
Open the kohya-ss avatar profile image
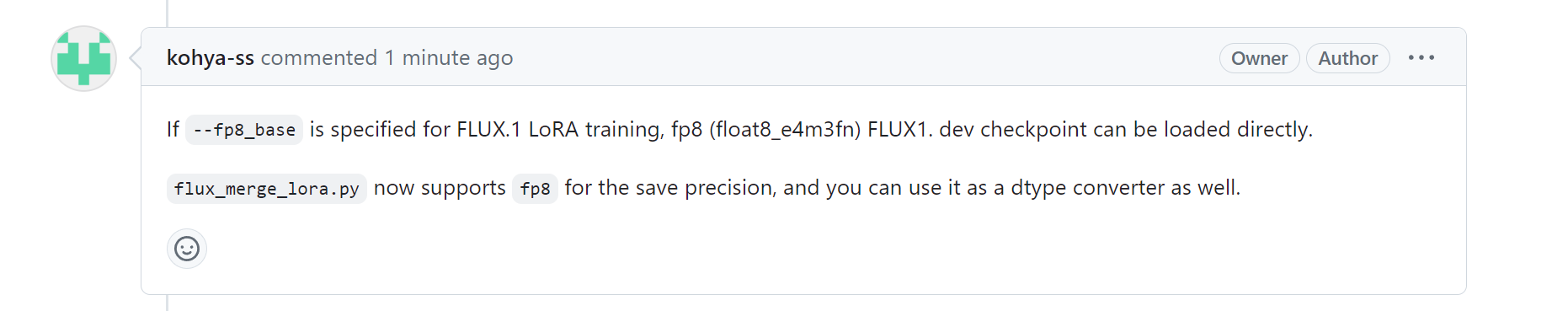point(83,58)
